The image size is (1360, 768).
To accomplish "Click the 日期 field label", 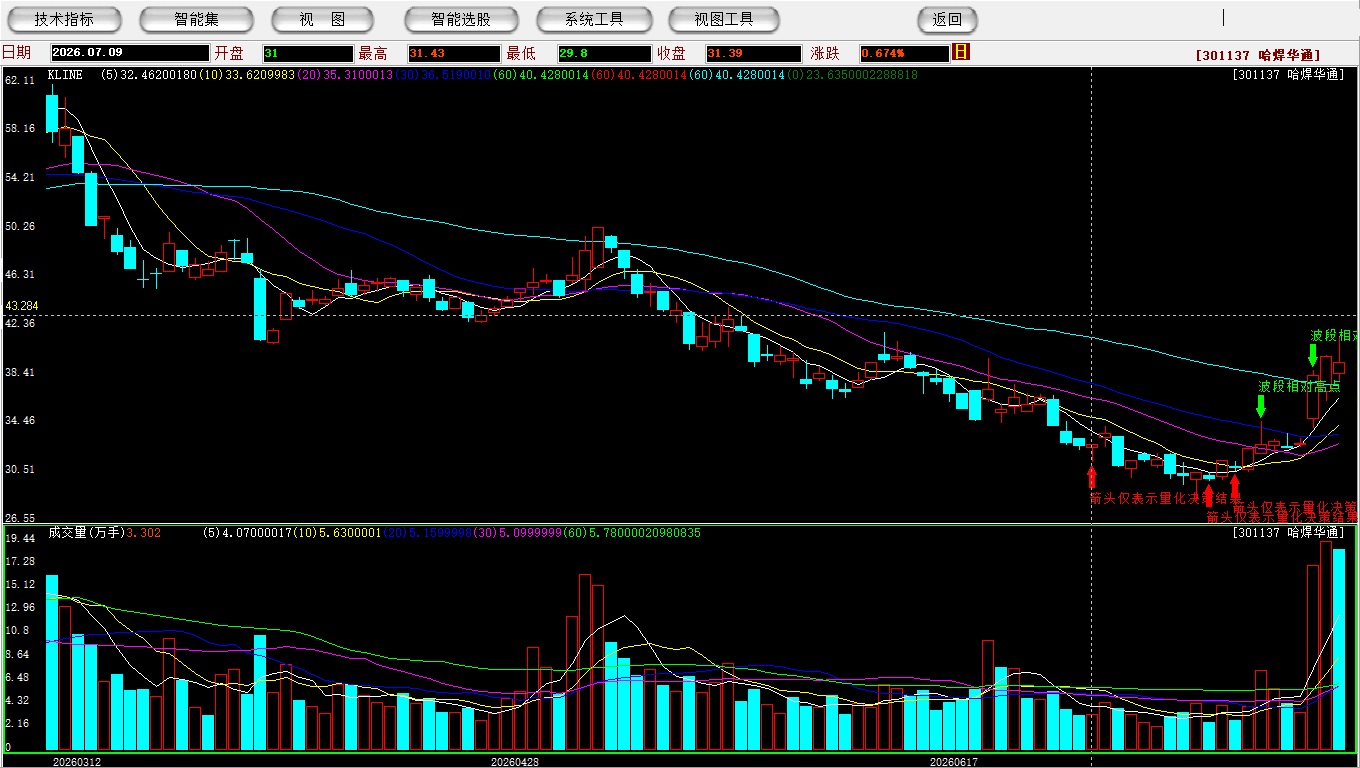I will 17,53.
